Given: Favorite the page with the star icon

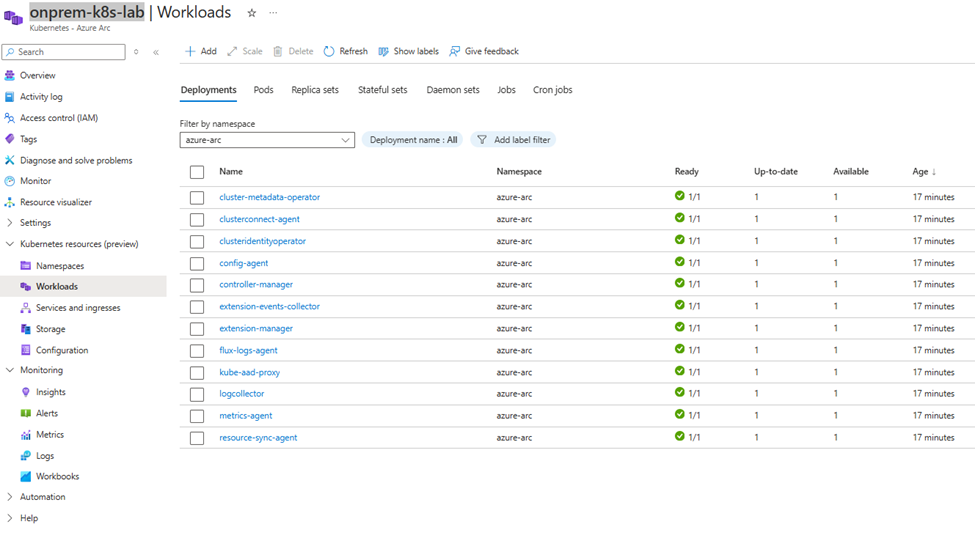Looking at the screenshot, I should [252, 12].
